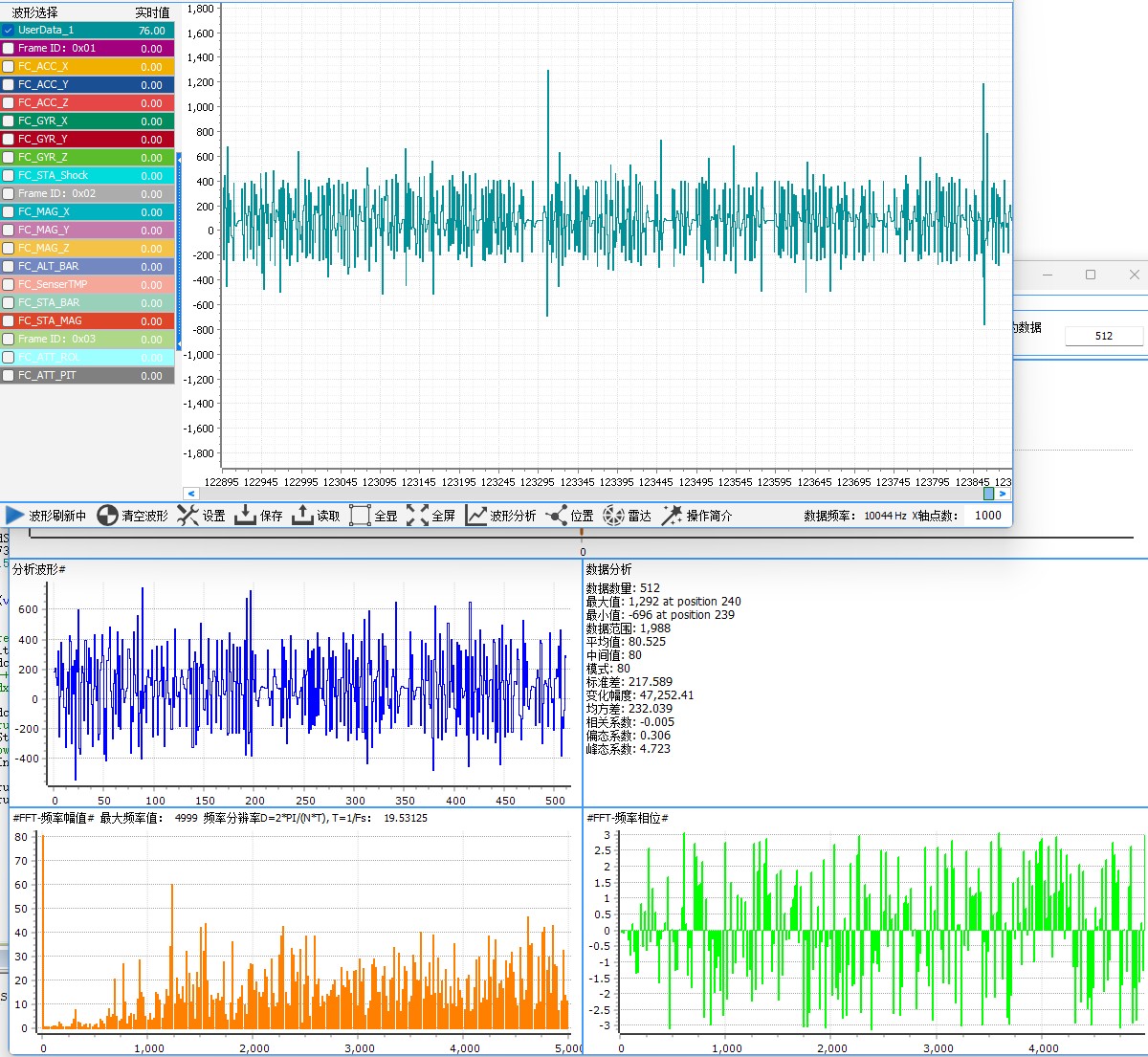Save the waveform using 保存 icon

pyautogui.click(x=245, y=516)
